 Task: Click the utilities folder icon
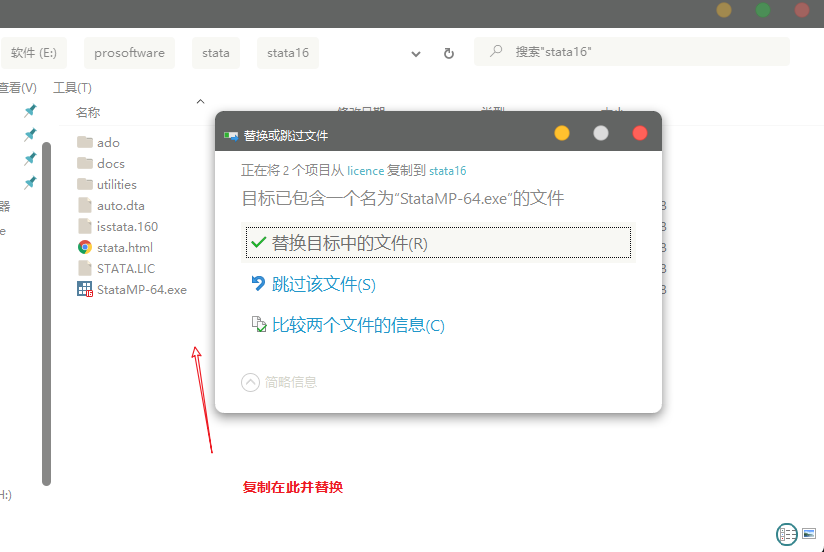(85, 184)
